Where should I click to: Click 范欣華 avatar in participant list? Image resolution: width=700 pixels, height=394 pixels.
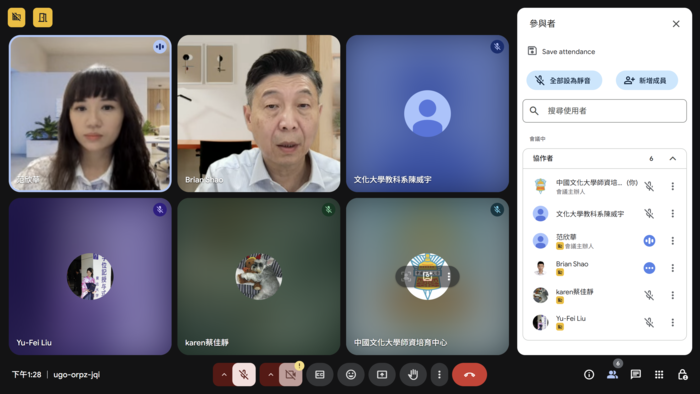pos(541,241)
